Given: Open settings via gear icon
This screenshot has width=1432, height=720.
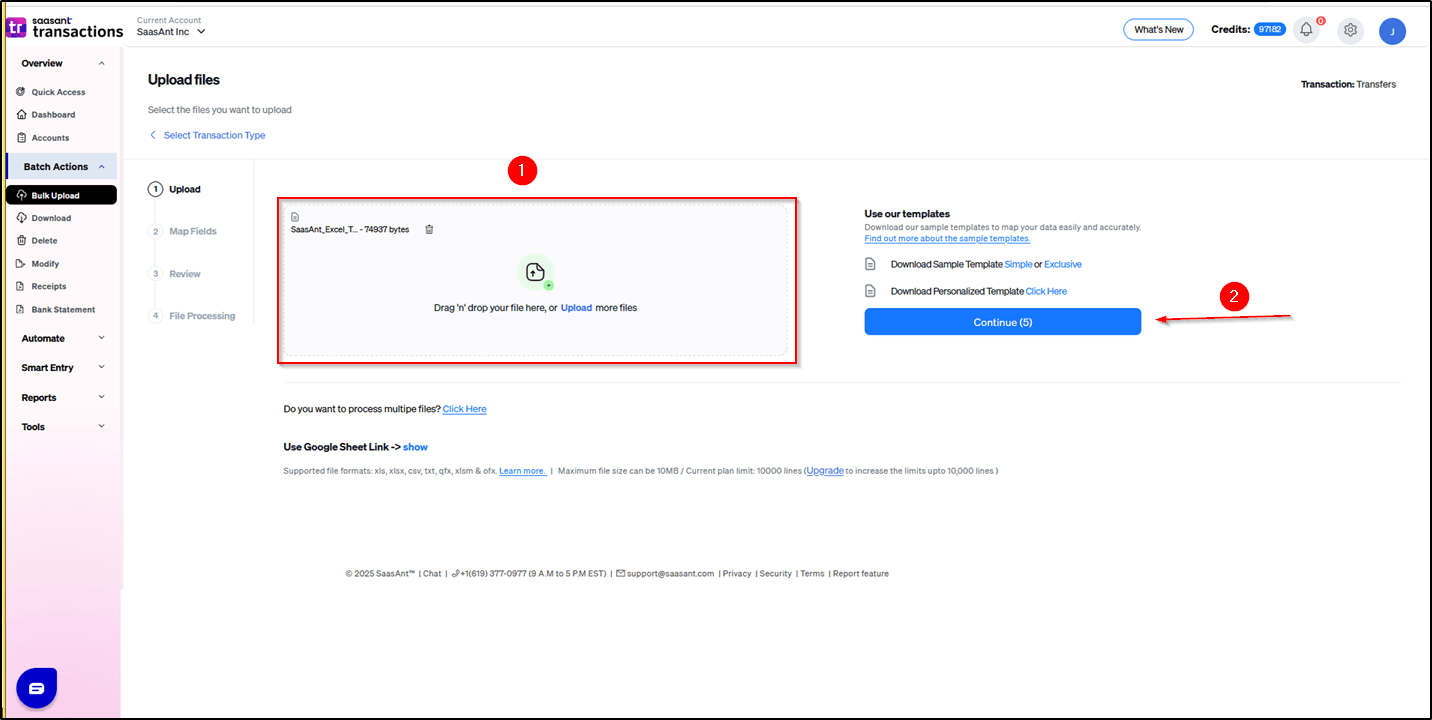Looking at the screenshot, I should [x=1350, y=30].
